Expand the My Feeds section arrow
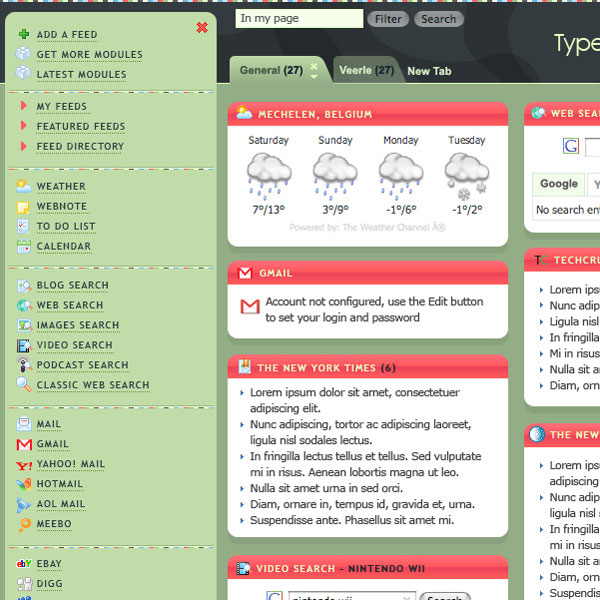The height and width of the screenshot is (600, 600). 24,106
